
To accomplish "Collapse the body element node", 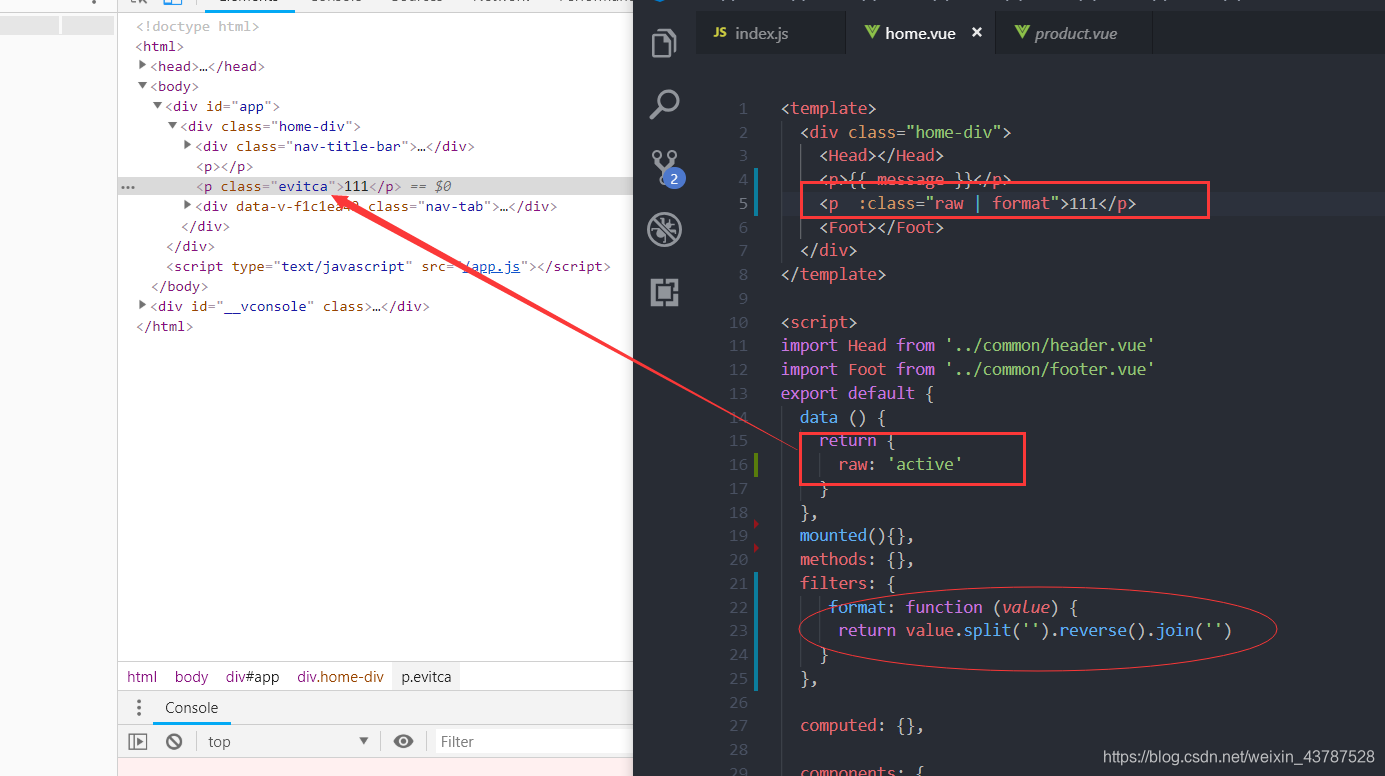I will (143, 86).
